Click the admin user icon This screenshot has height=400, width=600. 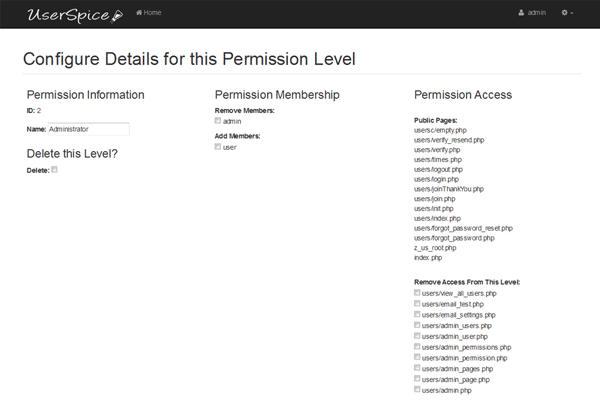[x=521, y=13]
